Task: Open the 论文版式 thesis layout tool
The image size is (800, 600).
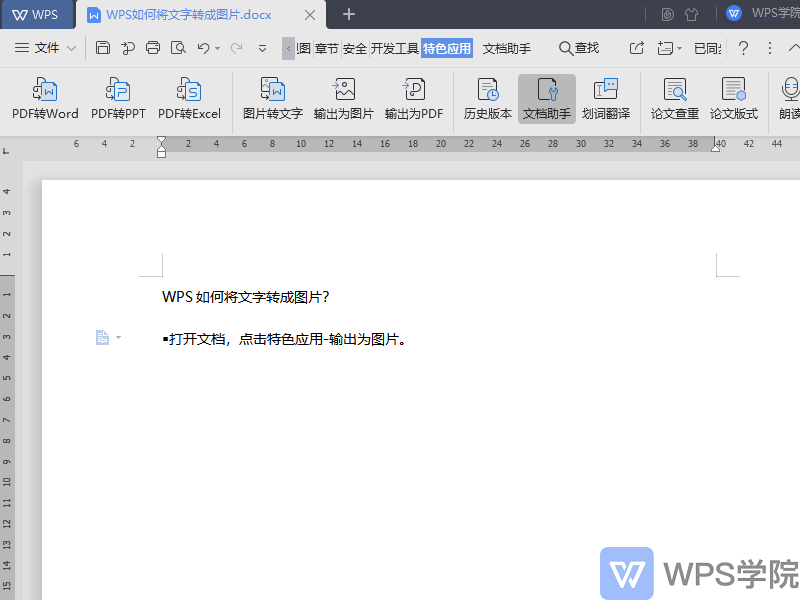Action: [734, 99]
